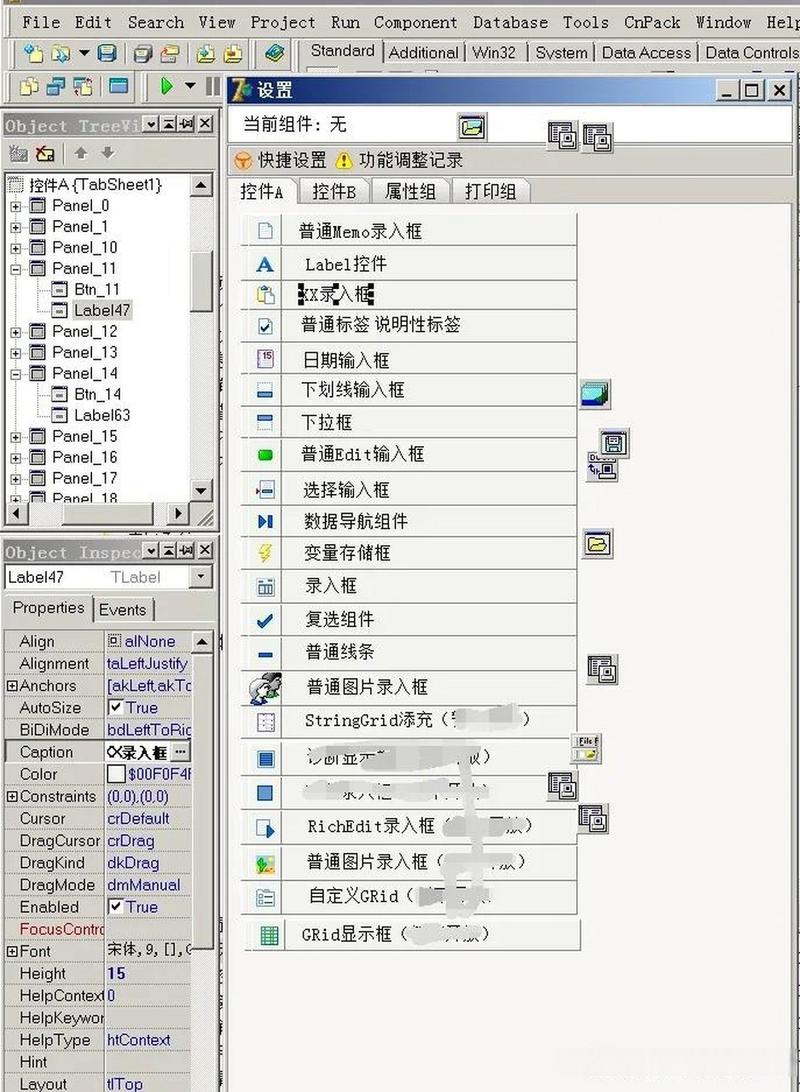Click checkmark icon of 复选组件 row
800x1092 pixels.
[265, 621]
